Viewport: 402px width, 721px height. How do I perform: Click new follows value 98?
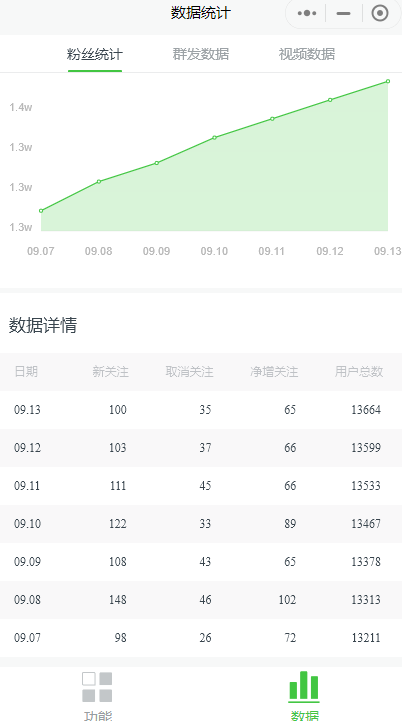[x=121, y=638]
